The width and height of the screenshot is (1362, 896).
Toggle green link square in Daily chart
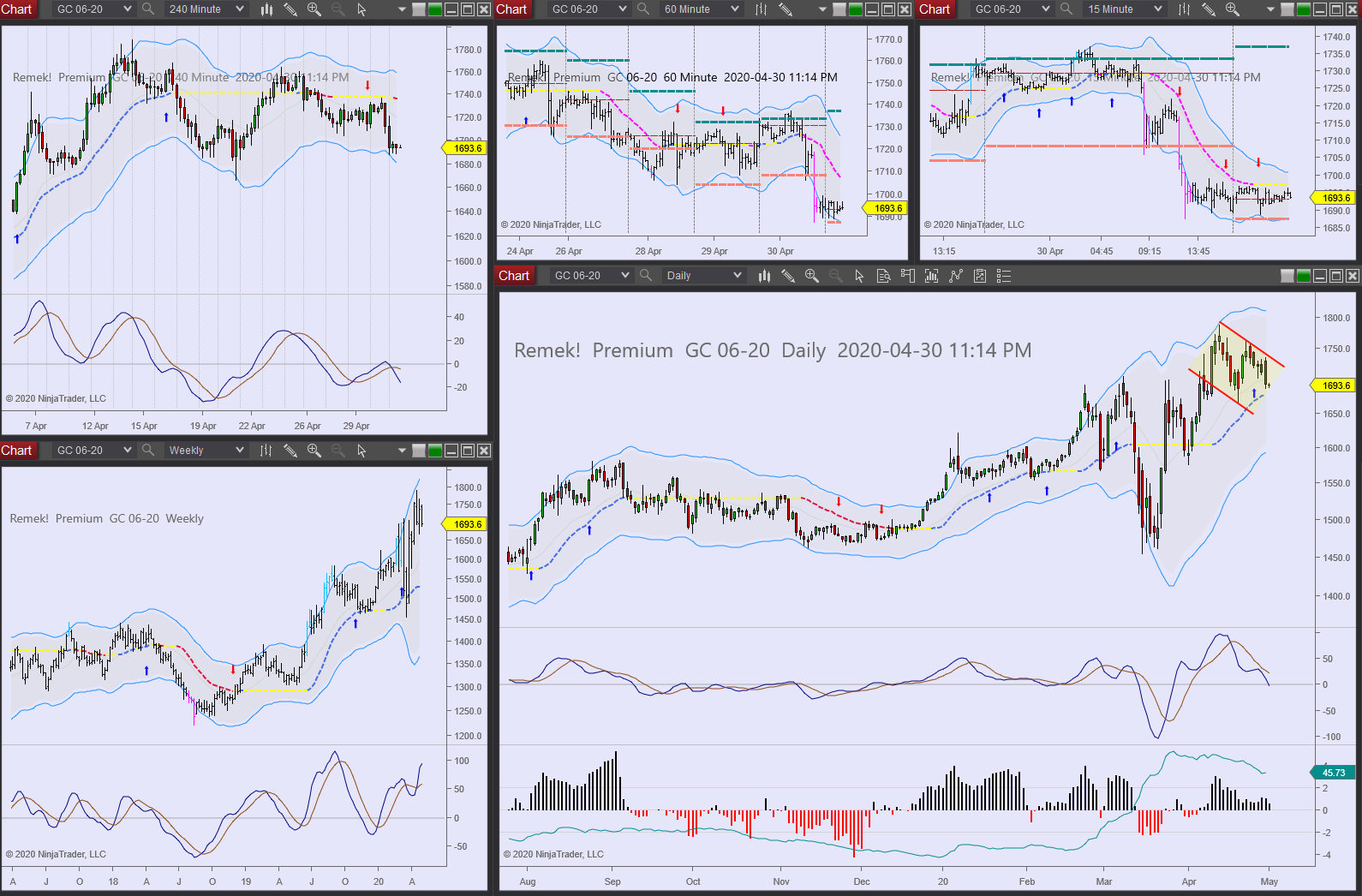click(1304, 276)
